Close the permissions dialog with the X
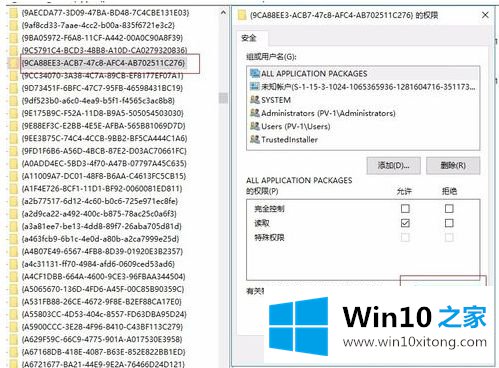This screenshot has width=499, height=368. 485,15
